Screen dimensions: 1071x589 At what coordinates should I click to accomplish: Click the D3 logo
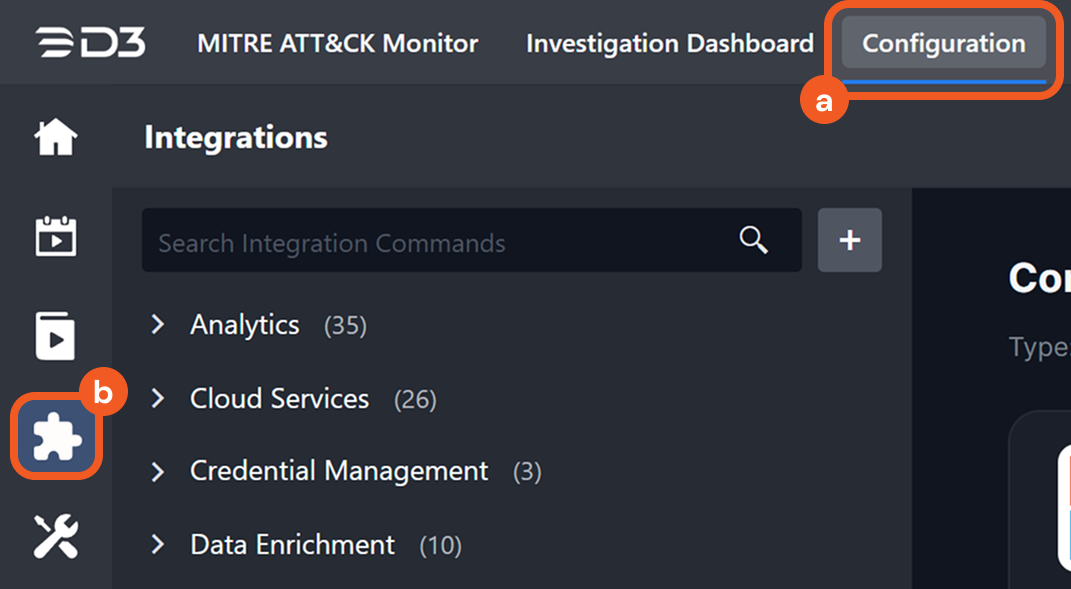click(x=91, y=43)
